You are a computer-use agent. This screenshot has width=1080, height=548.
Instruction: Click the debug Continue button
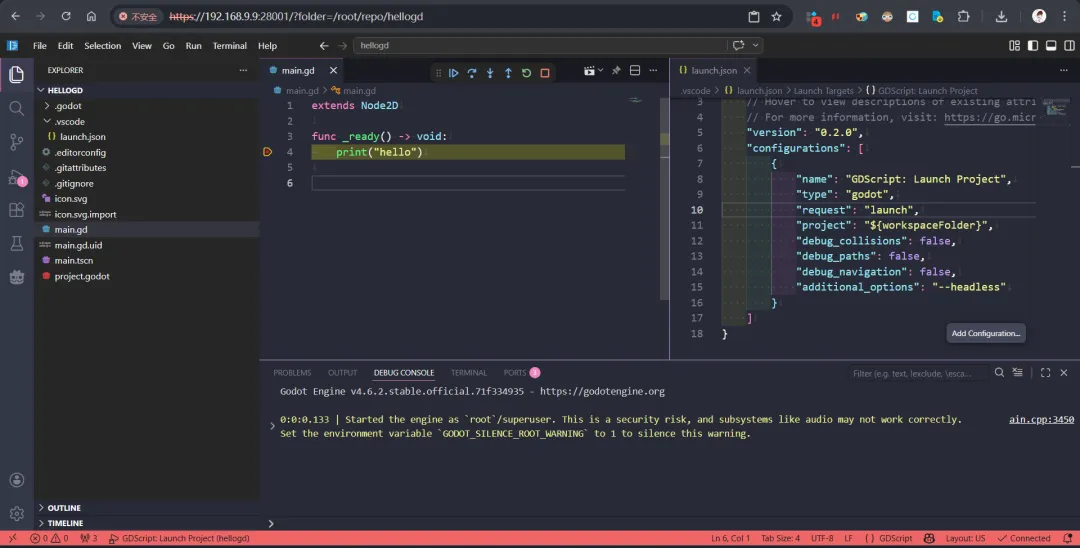point(453,73)
